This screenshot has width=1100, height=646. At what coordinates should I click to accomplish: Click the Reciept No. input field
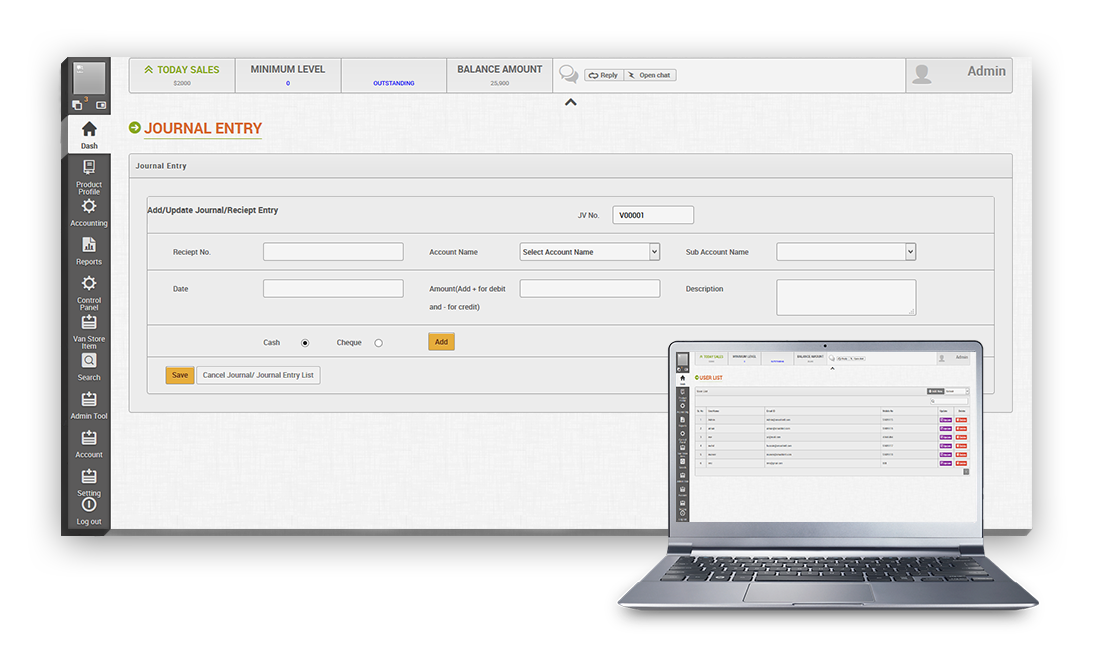[333, 252]
